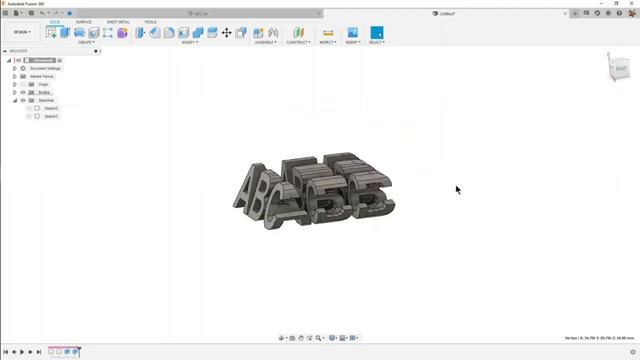Toggle visibility of the Sketches folder

point(23,100)
